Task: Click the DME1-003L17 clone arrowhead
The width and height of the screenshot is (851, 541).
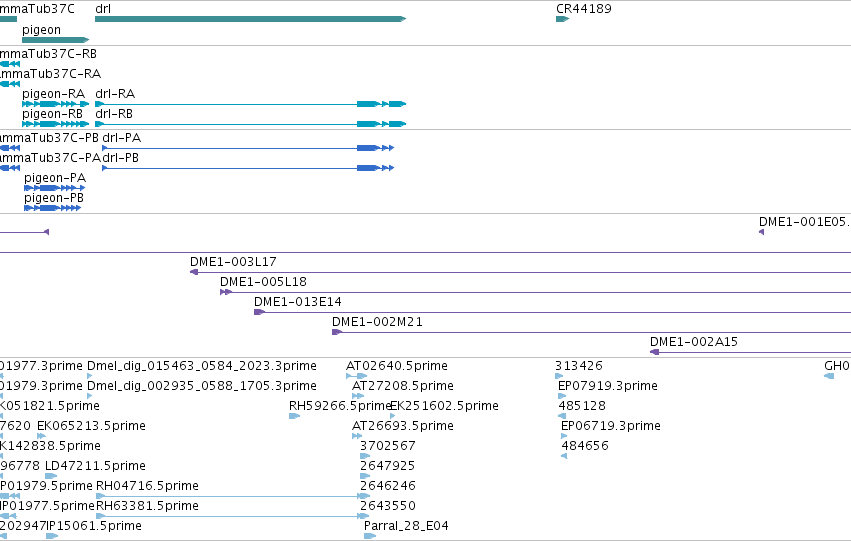Action: click(194, 272)
